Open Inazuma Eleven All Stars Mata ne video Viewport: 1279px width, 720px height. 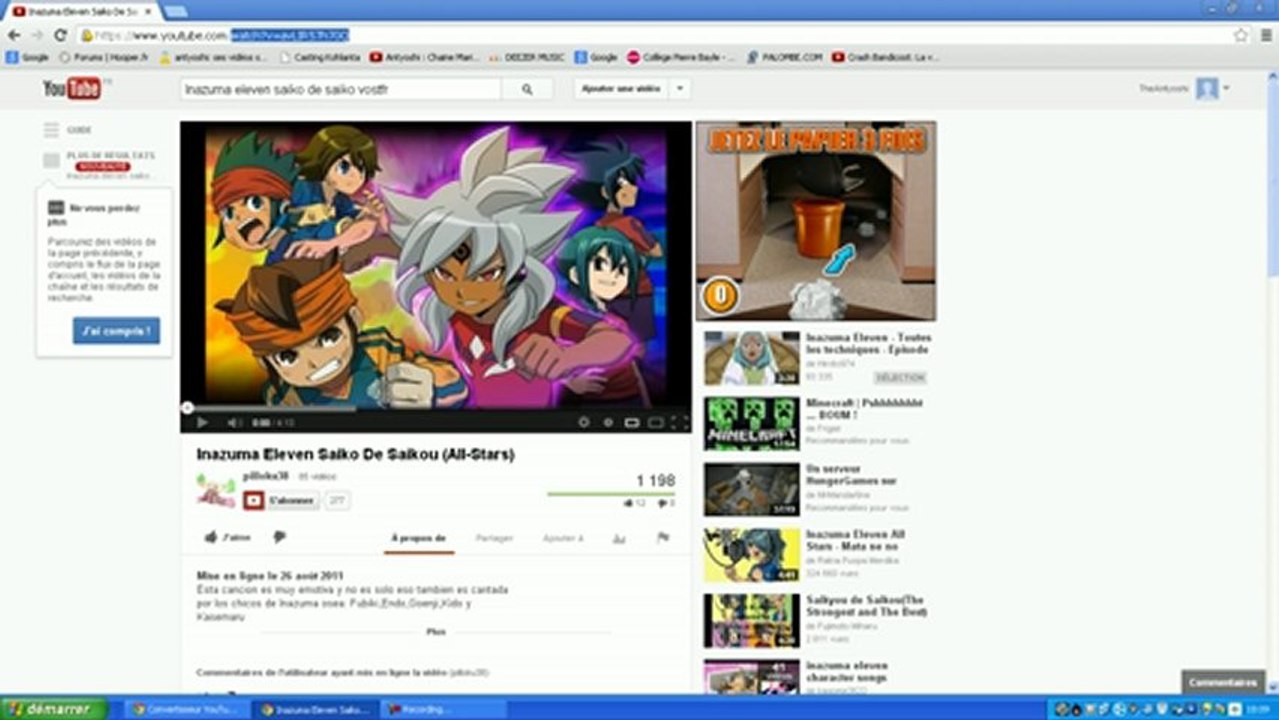click(x=751, y=555)
